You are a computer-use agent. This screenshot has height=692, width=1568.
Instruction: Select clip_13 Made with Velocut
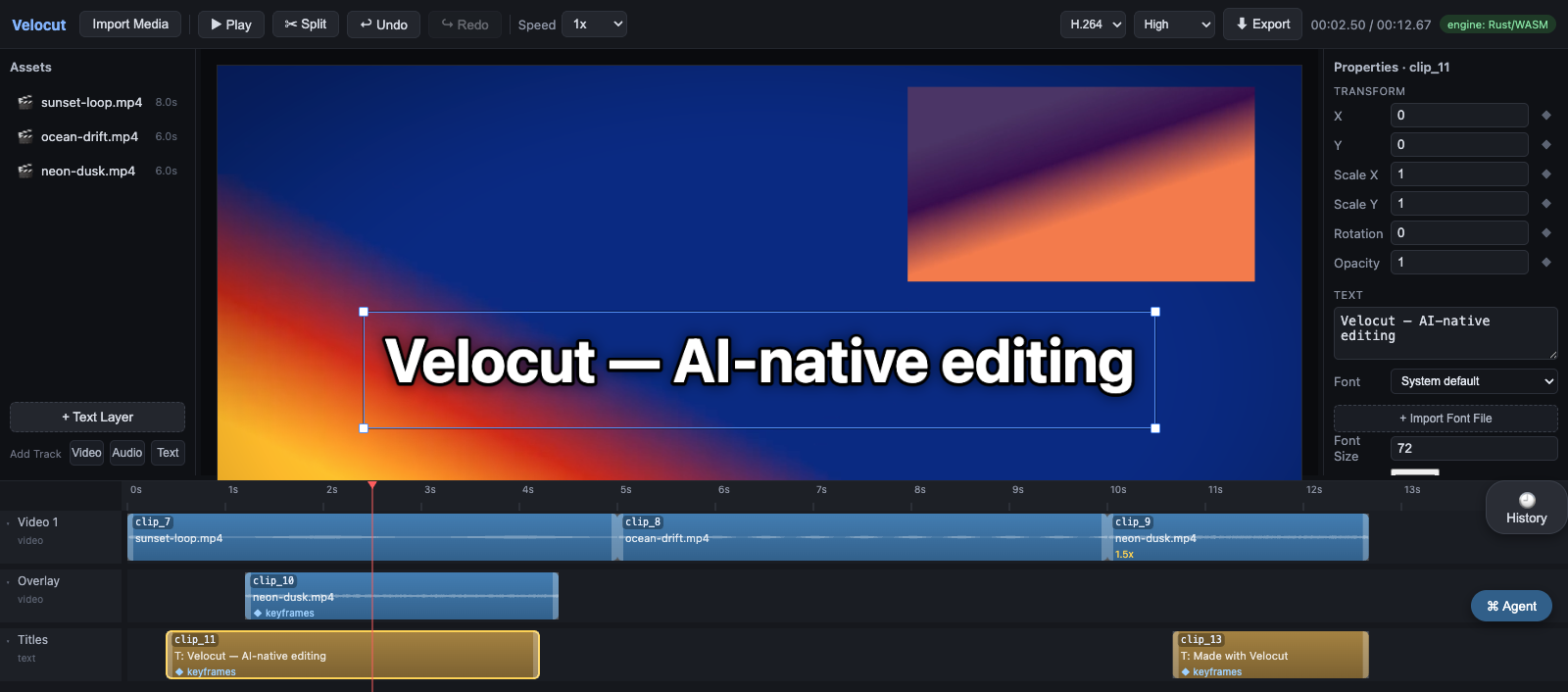tap(1271, 655)
